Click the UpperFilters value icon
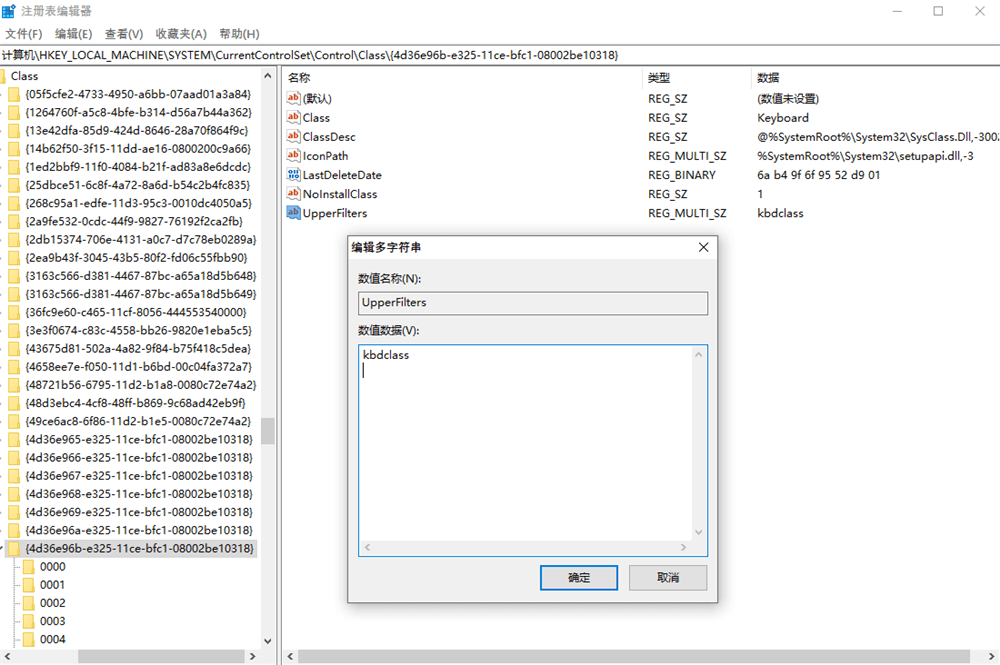1000x665 pixels. (294, 213)
